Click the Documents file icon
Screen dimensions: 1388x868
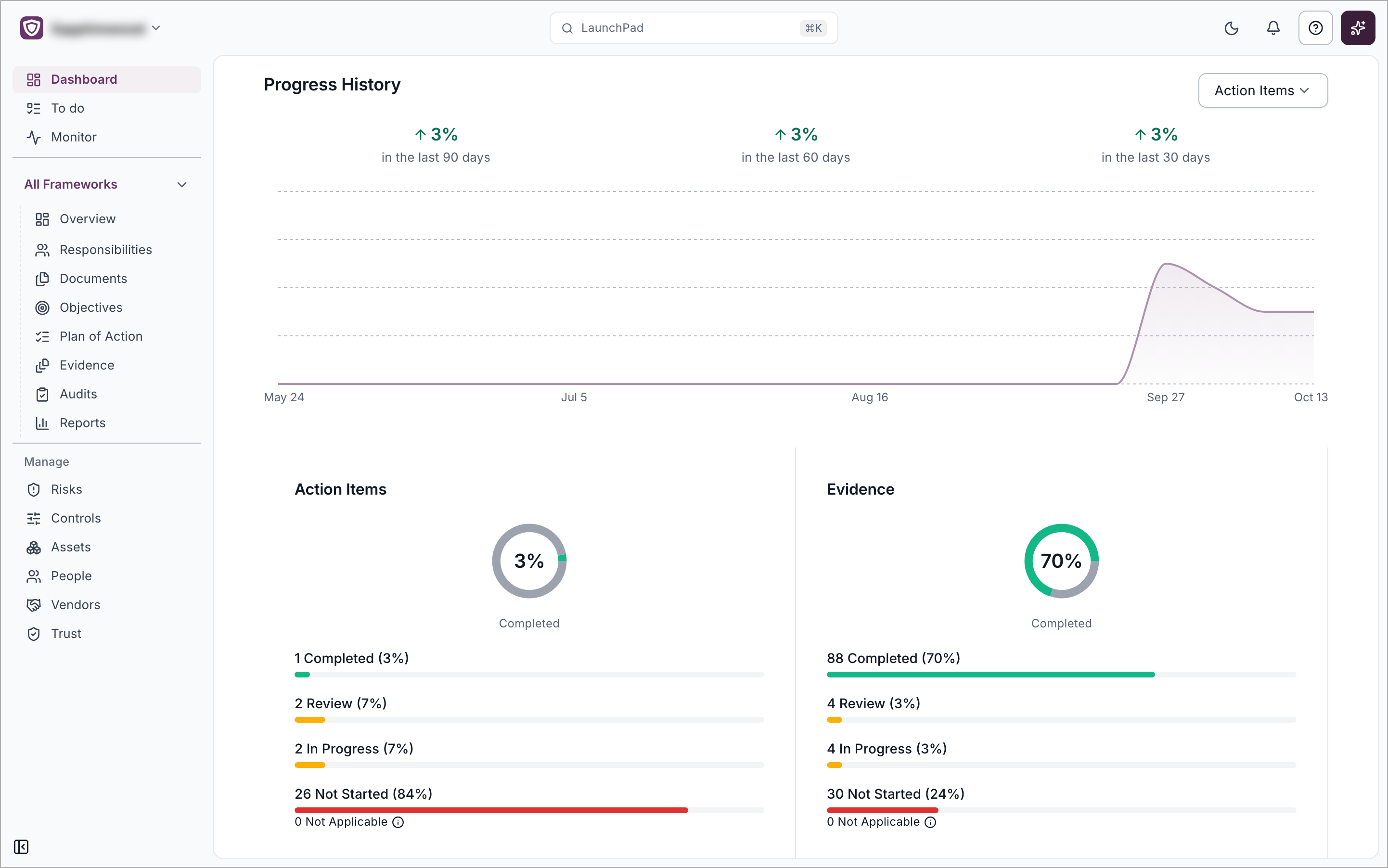(x=42, y=279)
